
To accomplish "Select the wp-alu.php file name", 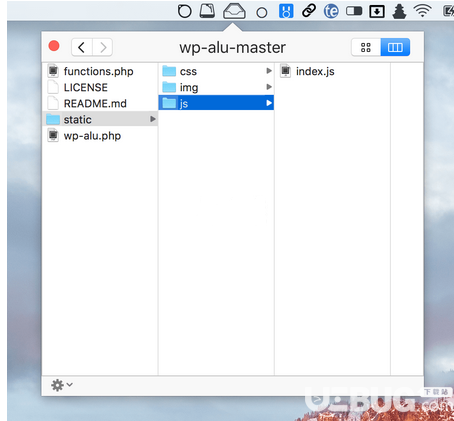I will 92,136.
